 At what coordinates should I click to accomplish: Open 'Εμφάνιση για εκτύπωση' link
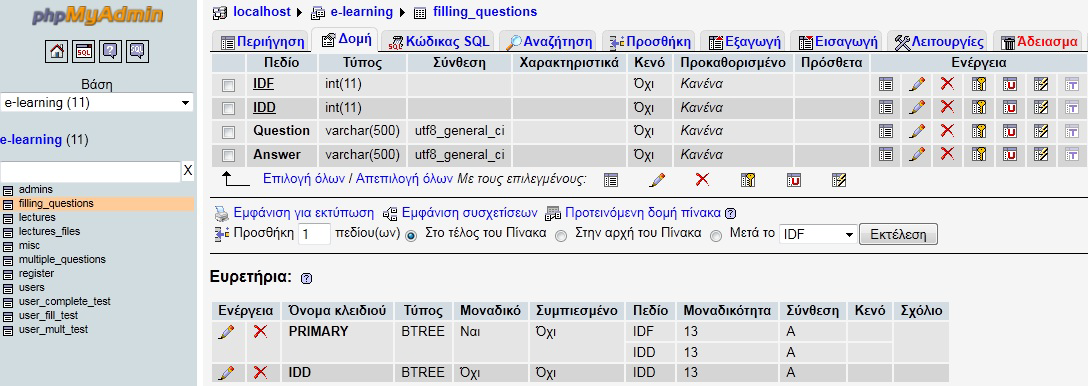pyautogui.click(x=303, y=212)
